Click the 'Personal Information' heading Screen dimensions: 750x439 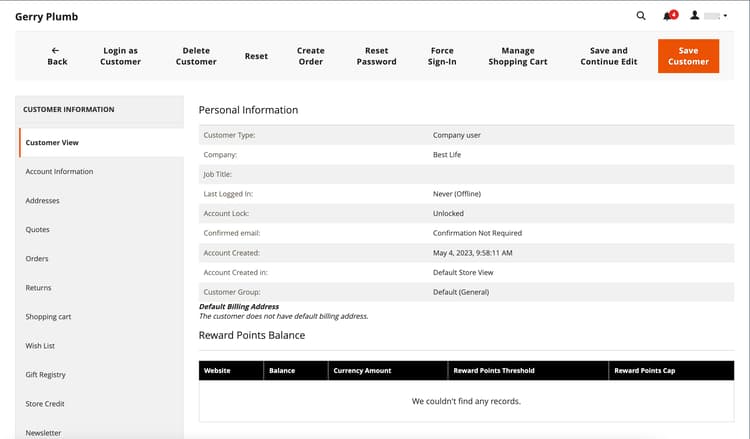(248, 110)
